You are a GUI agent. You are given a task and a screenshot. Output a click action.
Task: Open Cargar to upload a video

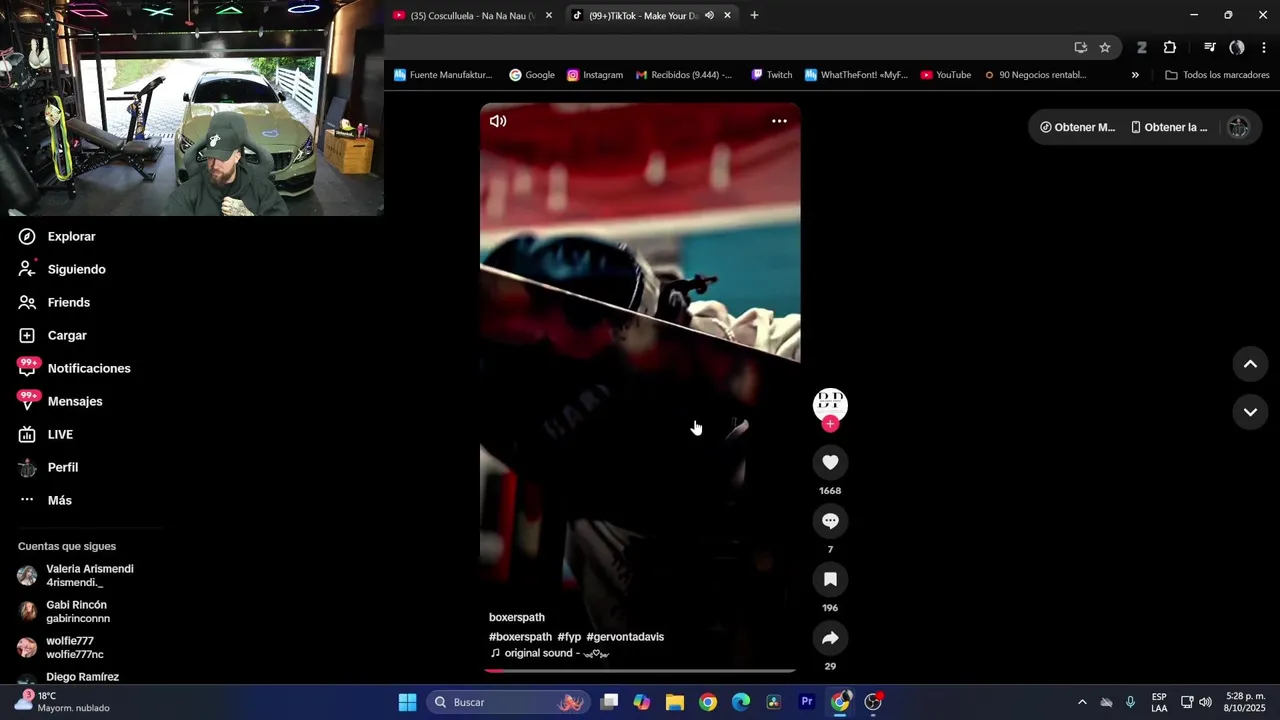pos(53,336)
